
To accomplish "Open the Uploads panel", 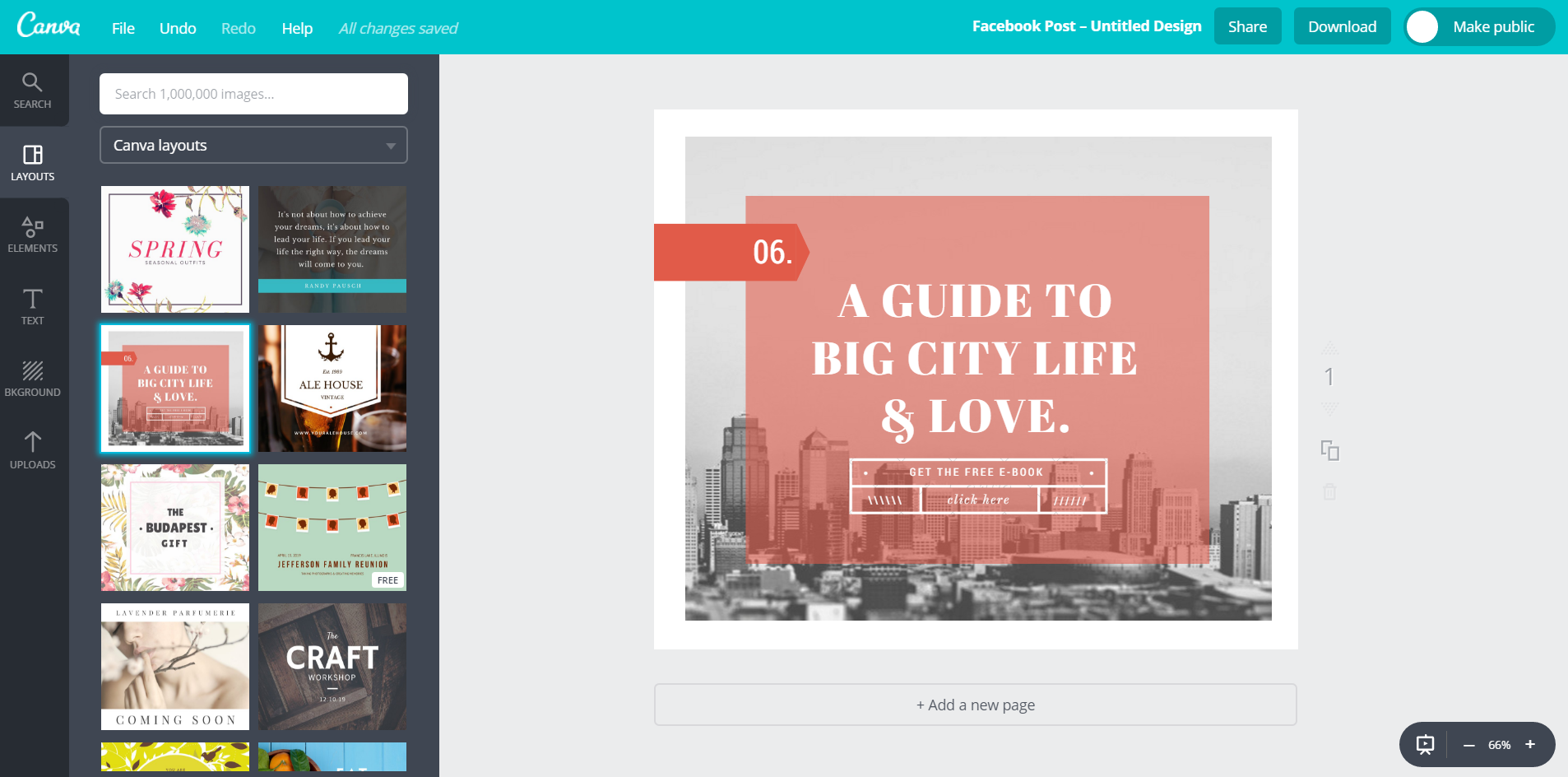I will [33, 449].
